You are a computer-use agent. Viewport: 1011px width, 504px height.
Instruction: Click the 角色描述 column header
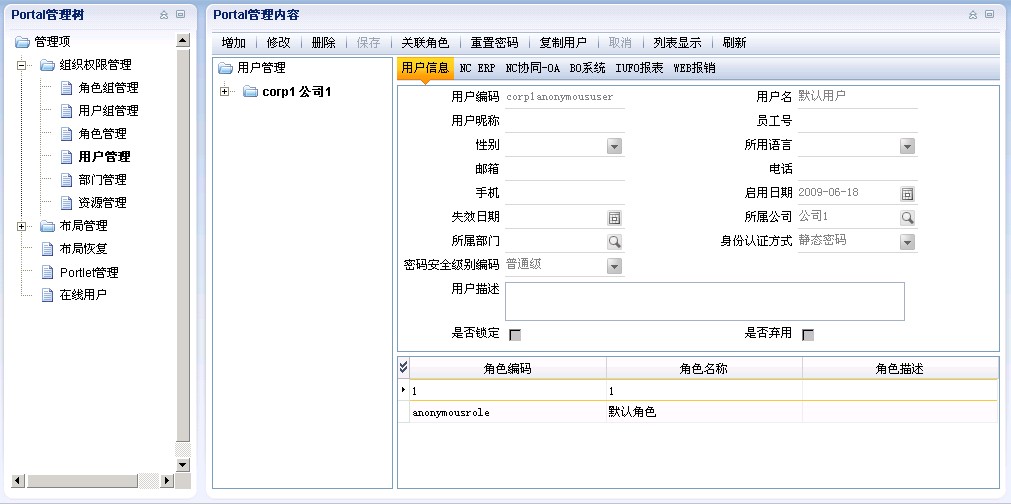[x=901, y=369]
